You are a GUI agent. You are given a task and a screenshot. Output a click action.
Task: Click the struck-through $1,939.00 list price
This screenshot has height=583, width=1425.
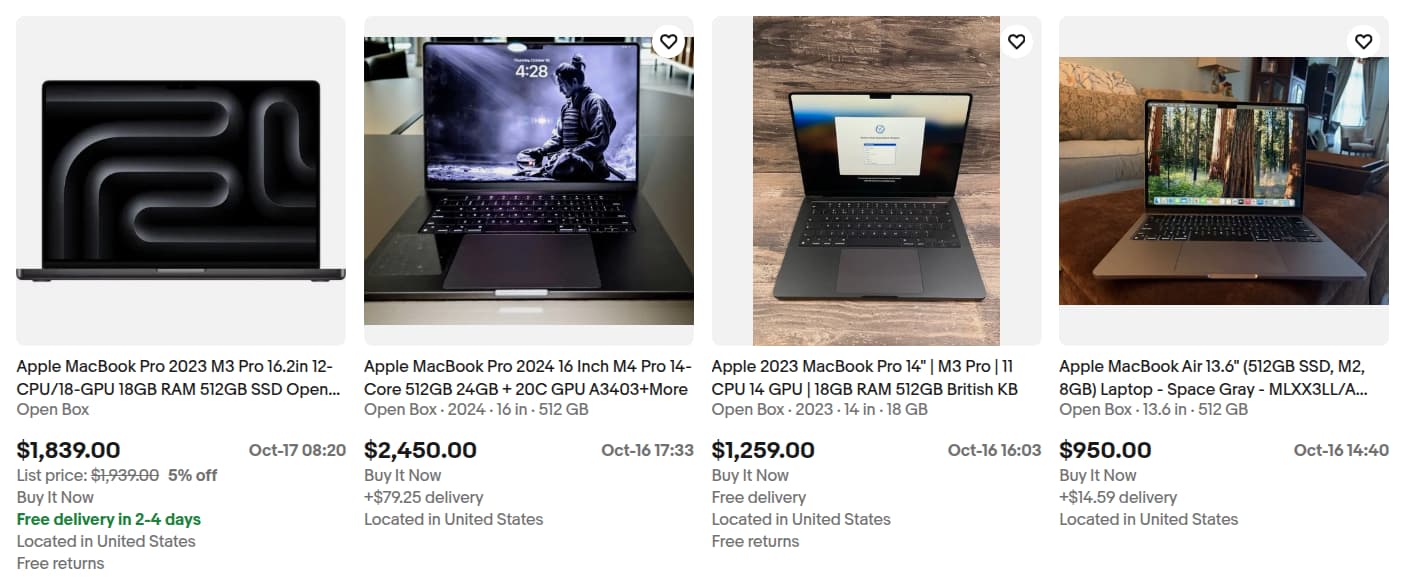tap(125, 475)
